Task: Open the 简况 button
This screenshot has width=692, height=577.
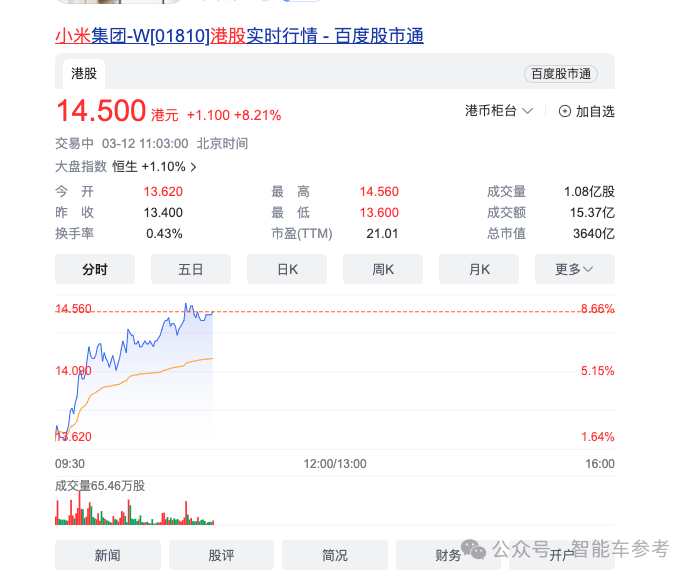Action: pos(335,555)
